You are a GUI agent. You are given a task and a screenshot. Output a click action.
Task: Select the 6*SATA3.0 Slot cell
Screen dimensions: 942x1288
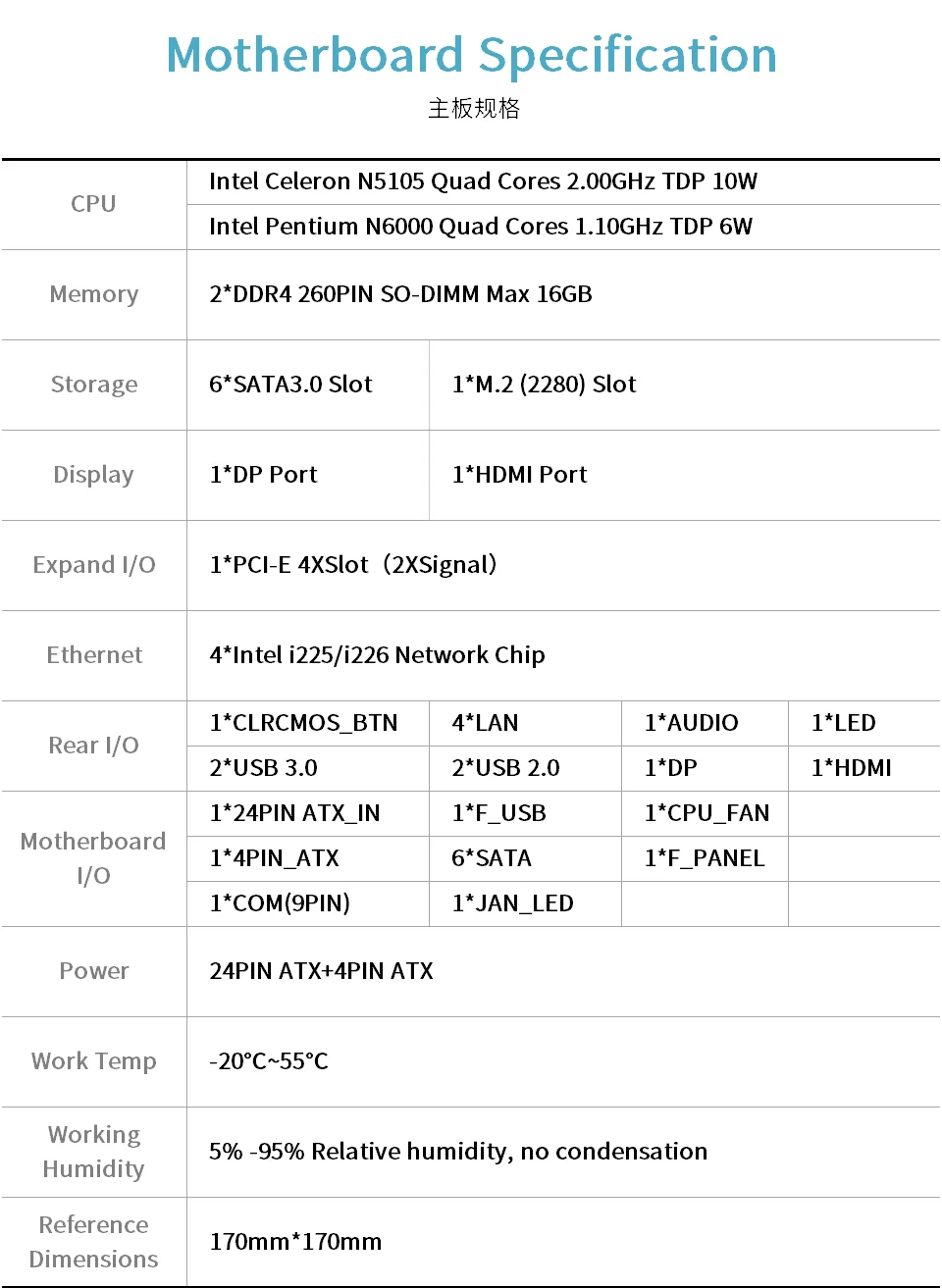290,385
